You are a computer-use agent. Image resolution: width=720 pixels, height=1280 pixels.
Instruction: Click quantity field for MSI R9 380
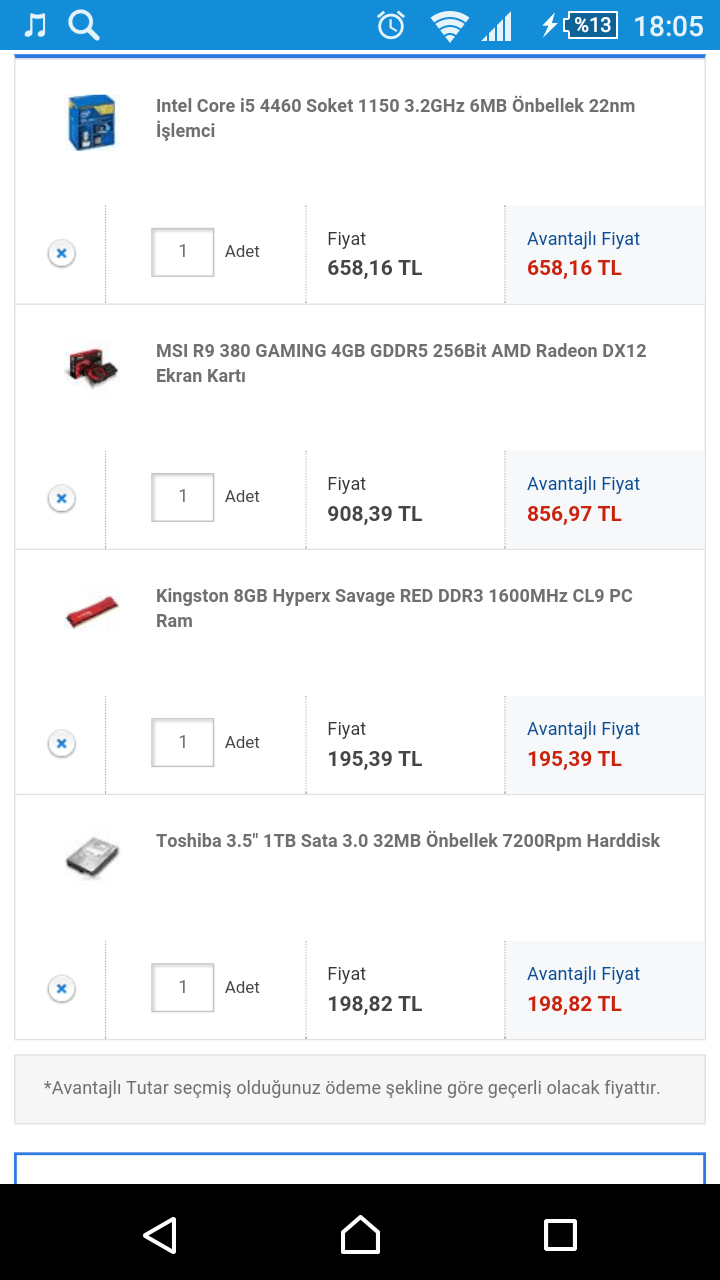182,497
